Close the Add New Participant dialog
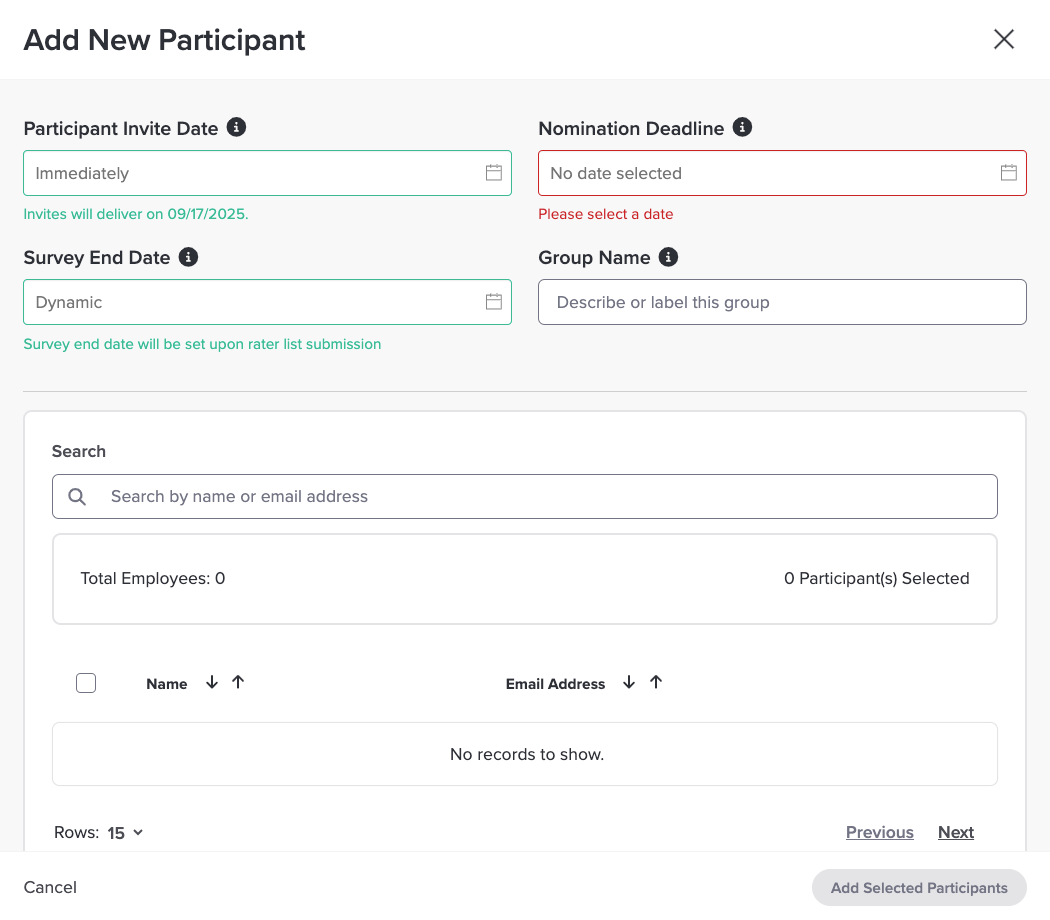Image resolution: width=1050 pixels, height=920 pixels. [1003, 39]
